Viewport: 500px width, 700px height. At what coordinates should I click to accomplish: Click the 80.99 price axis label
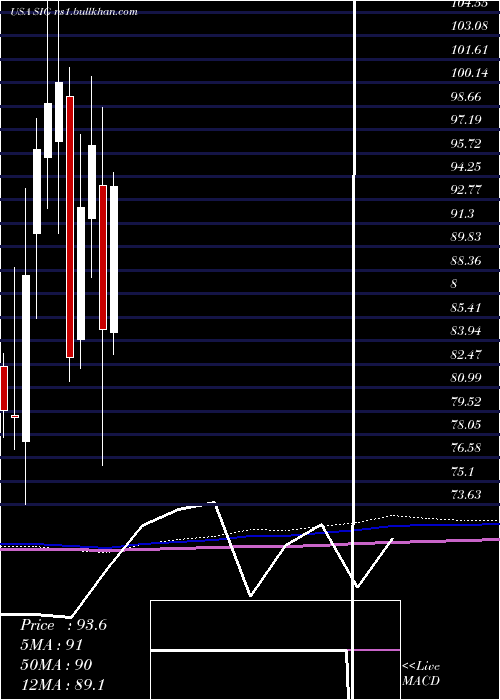(x=466, y=378)
